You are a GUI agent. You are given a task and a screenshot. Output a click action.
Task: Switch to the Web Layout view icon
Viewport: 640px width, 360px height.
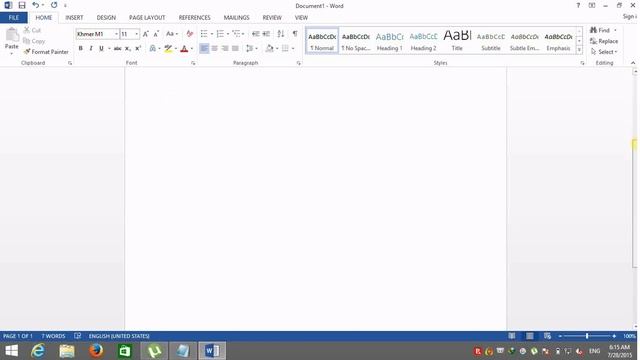[x=547, y=336]
